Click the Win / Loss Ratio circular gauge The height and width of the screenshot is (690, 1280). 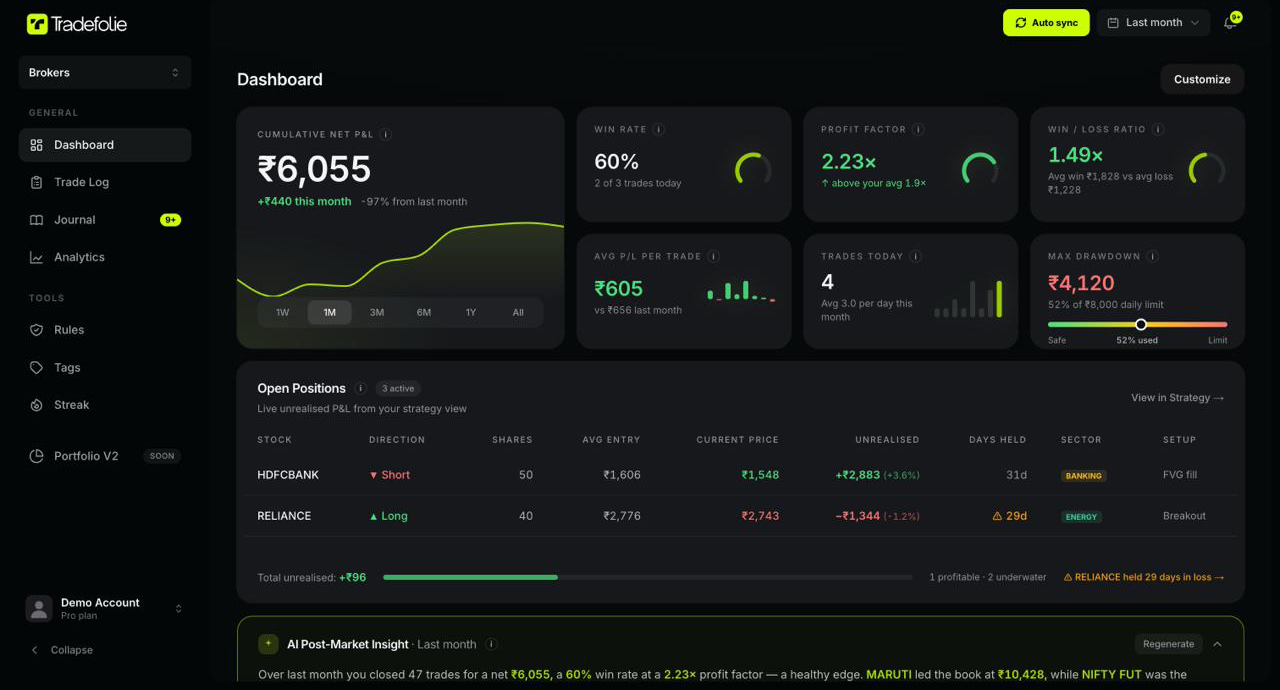1207,169
